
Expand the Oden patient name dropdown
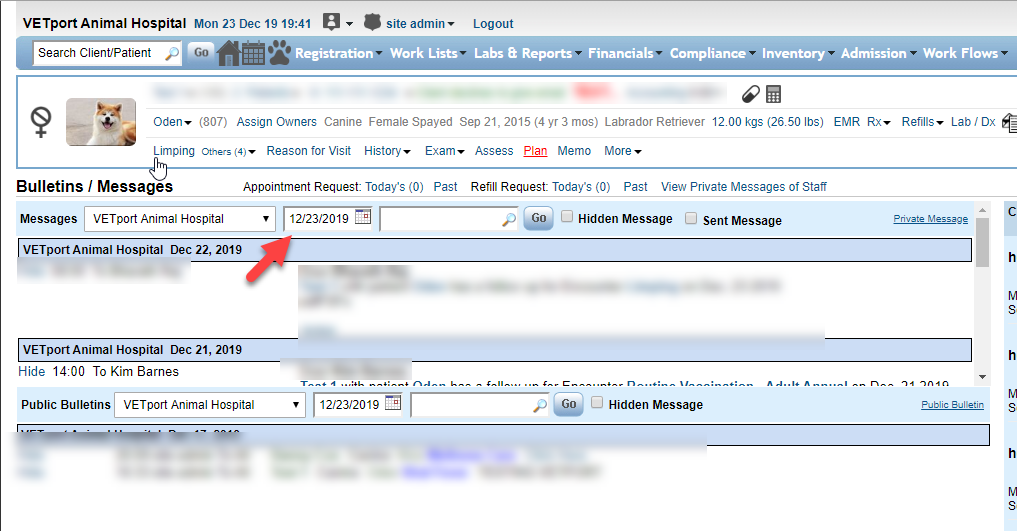point(172,122)
